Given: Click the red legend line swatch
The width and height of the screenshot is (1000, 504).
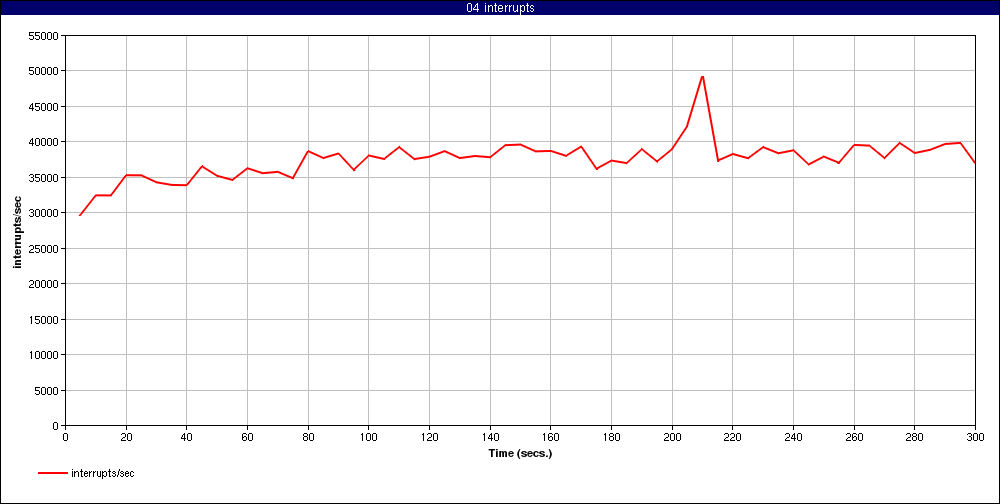Looking at the screenshot, I should pos(53,473).
